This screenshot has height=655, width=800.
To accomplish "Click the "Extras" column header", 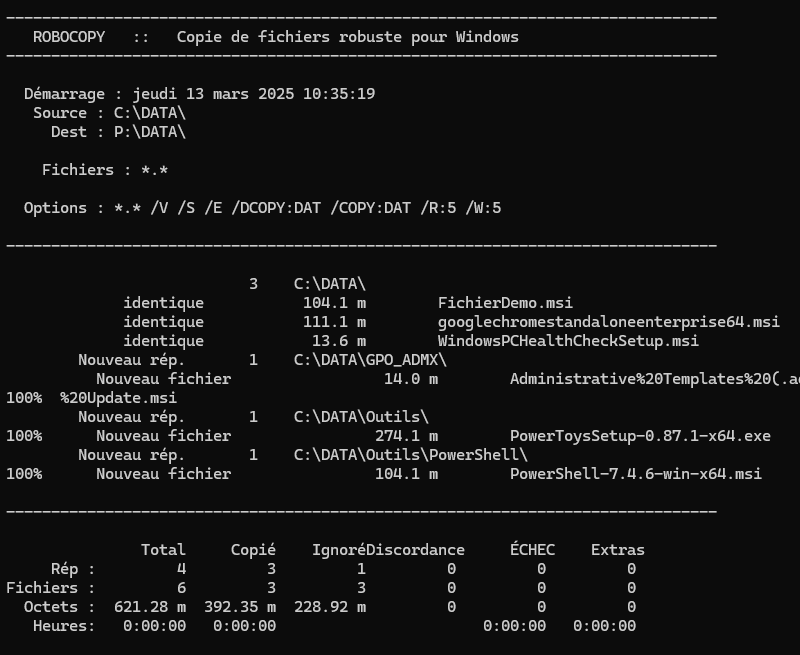I will pyautogui.click(x=618, y=550).
